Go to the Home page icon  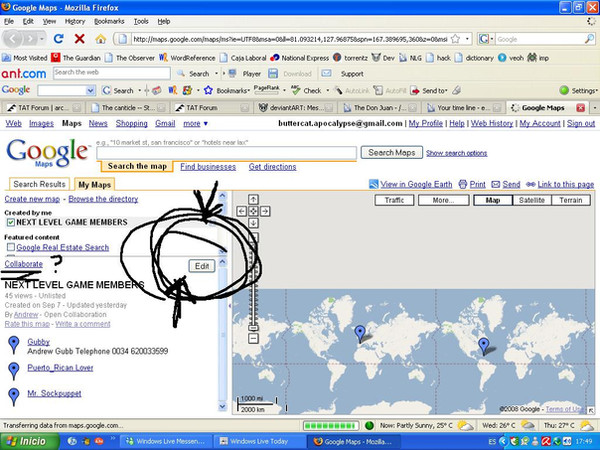pos(101,39)
